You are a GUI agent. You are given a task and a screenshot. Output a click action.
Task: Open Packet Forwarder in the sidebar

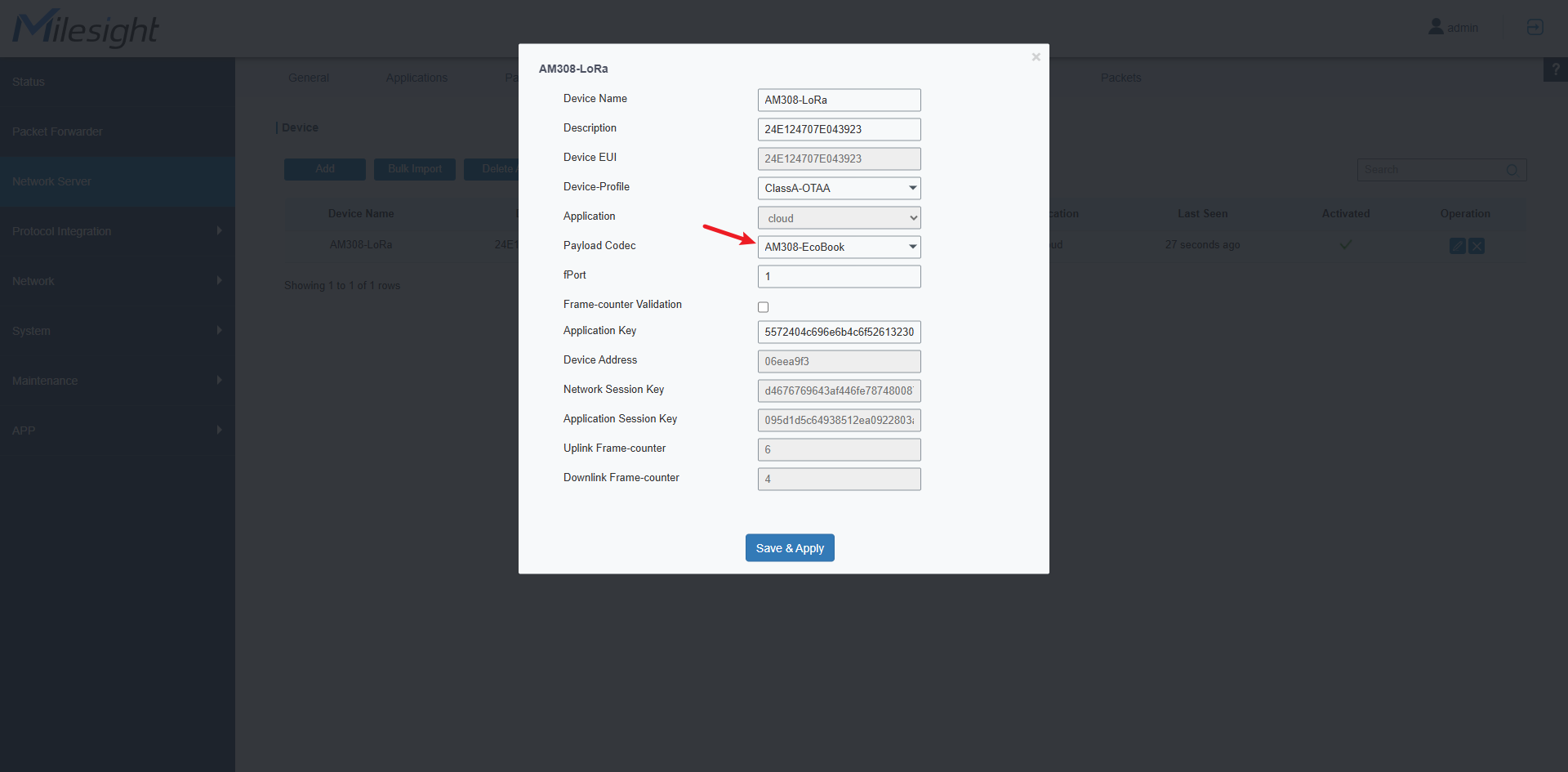coord(118,132)
